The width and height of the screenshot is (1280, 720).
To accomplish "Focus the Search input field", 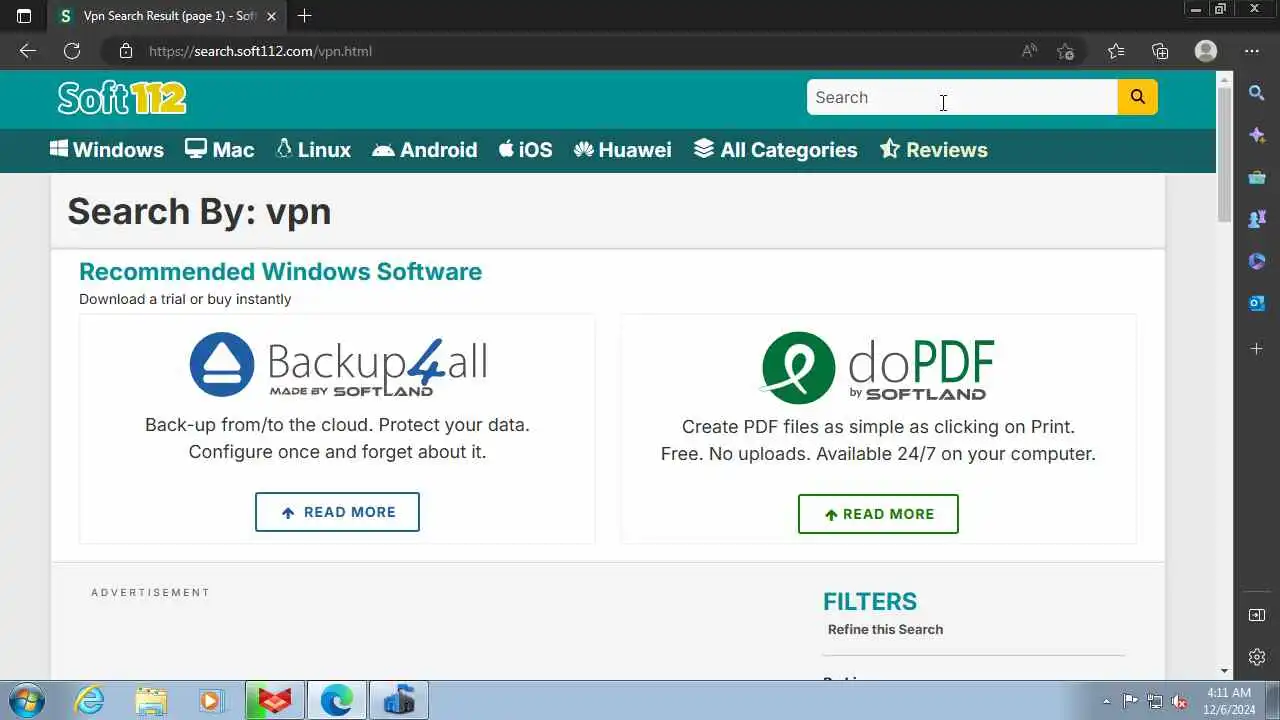I will pyautogui.click(x=962, y=97).
